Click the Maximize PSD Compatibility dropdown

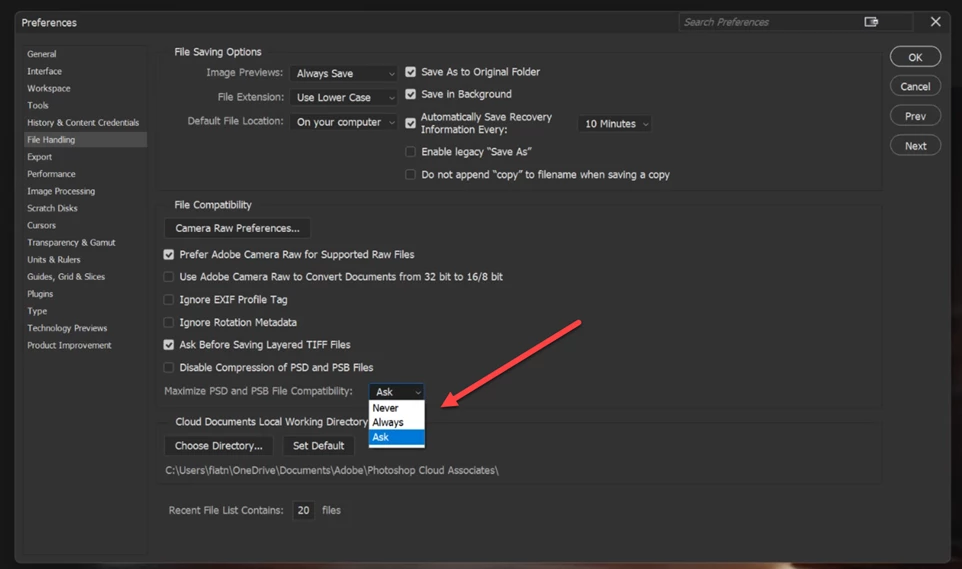click(396, 392)
